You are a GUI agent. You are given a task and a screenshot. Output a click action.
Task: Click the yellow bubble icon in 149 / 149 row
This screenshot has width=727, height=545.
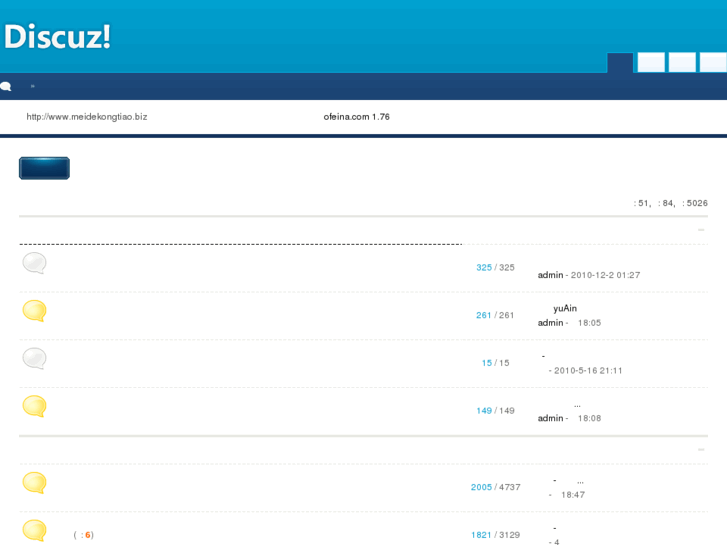tap(35, 406)
